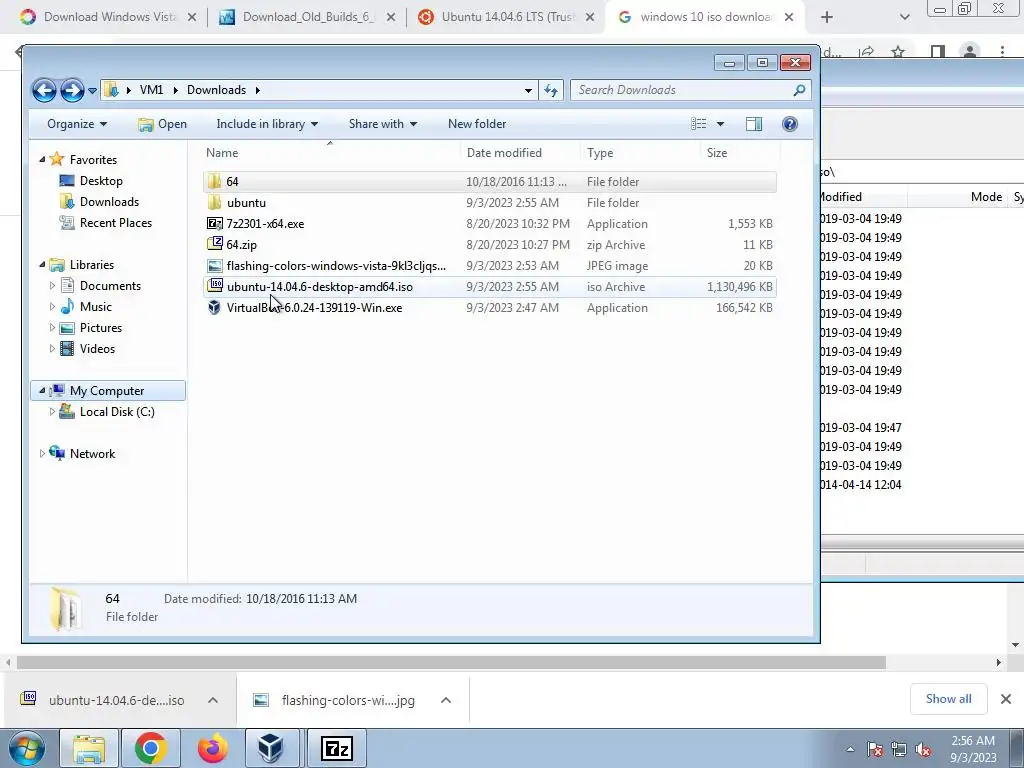Select the 64.zip archive icon
The width and height of the screenshot is (1024, 768).
point(214,244)
